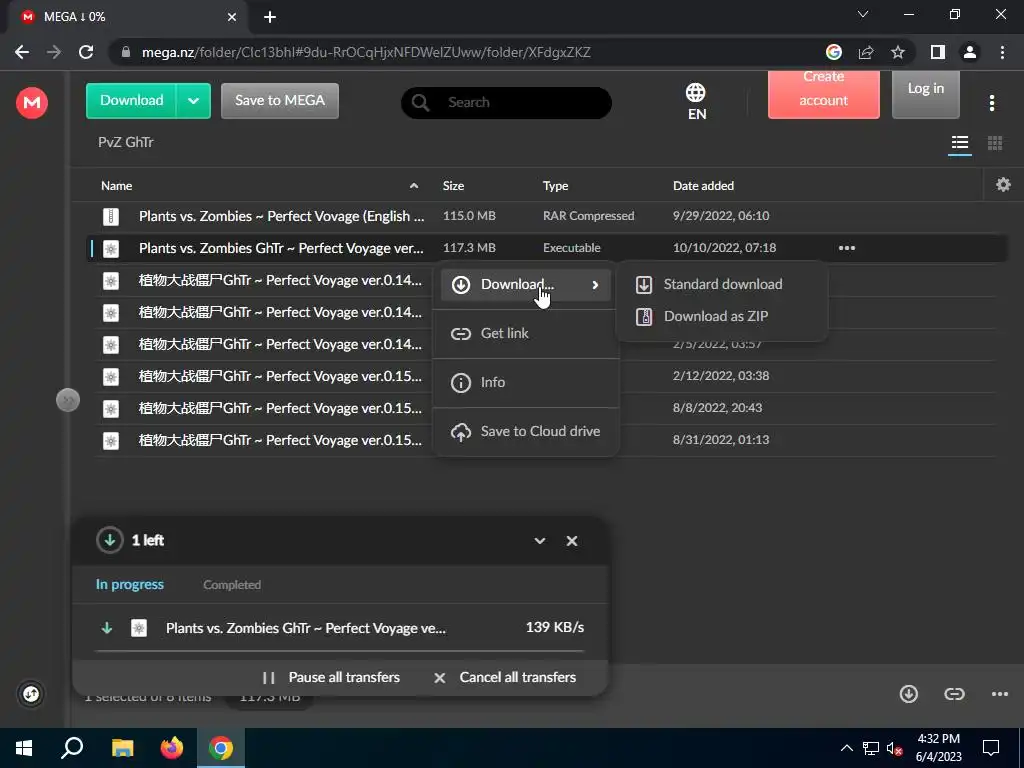
Task: Show hidden system tray icons
Action: [846, 748]
